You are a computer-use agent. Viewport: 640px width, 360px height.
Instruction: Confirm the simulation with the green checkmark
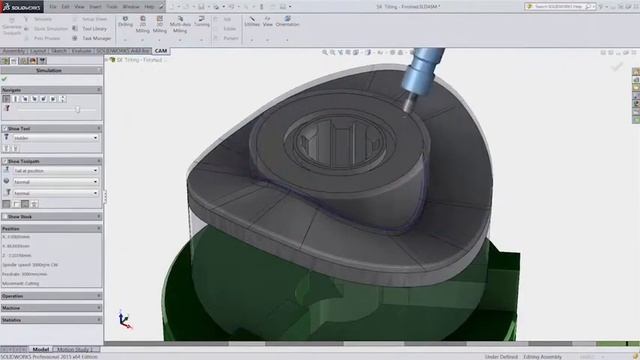coord(4,79)
